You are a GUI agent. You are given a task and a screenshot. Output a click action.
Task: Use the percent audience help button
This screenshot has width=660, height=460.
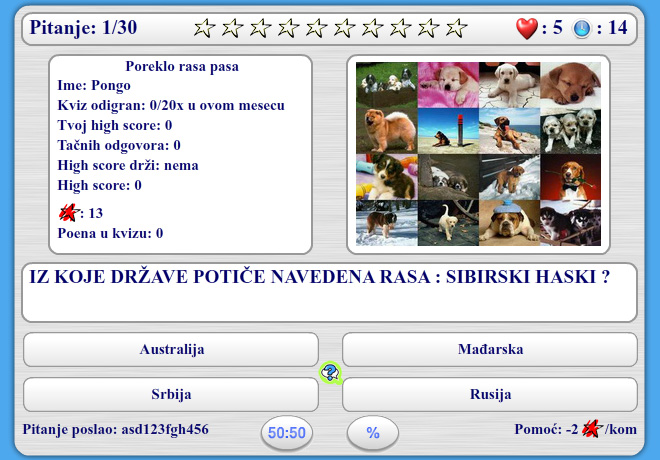coord(373,433)
